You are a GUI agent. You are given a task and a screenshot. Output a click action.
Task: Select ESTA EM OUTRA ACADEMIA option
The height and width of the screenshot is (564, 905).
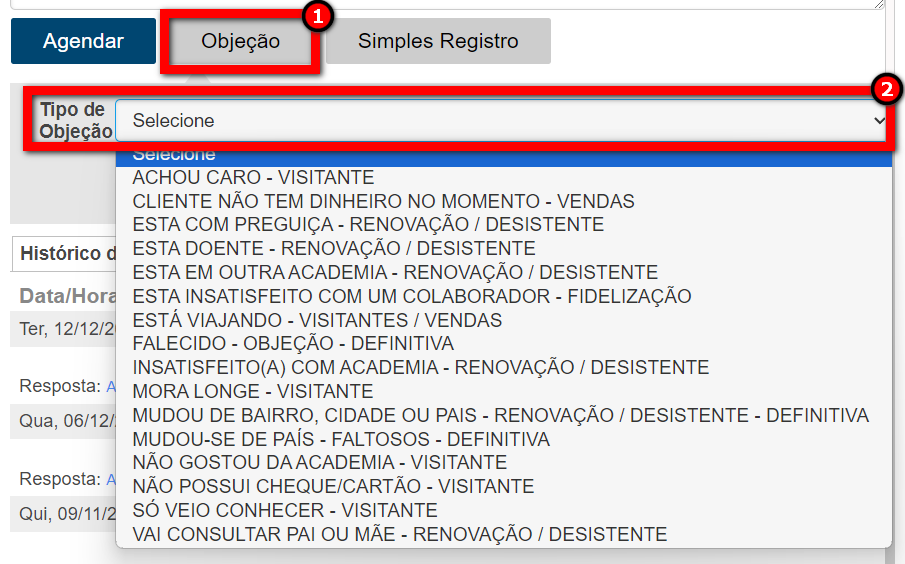[395, 272]
